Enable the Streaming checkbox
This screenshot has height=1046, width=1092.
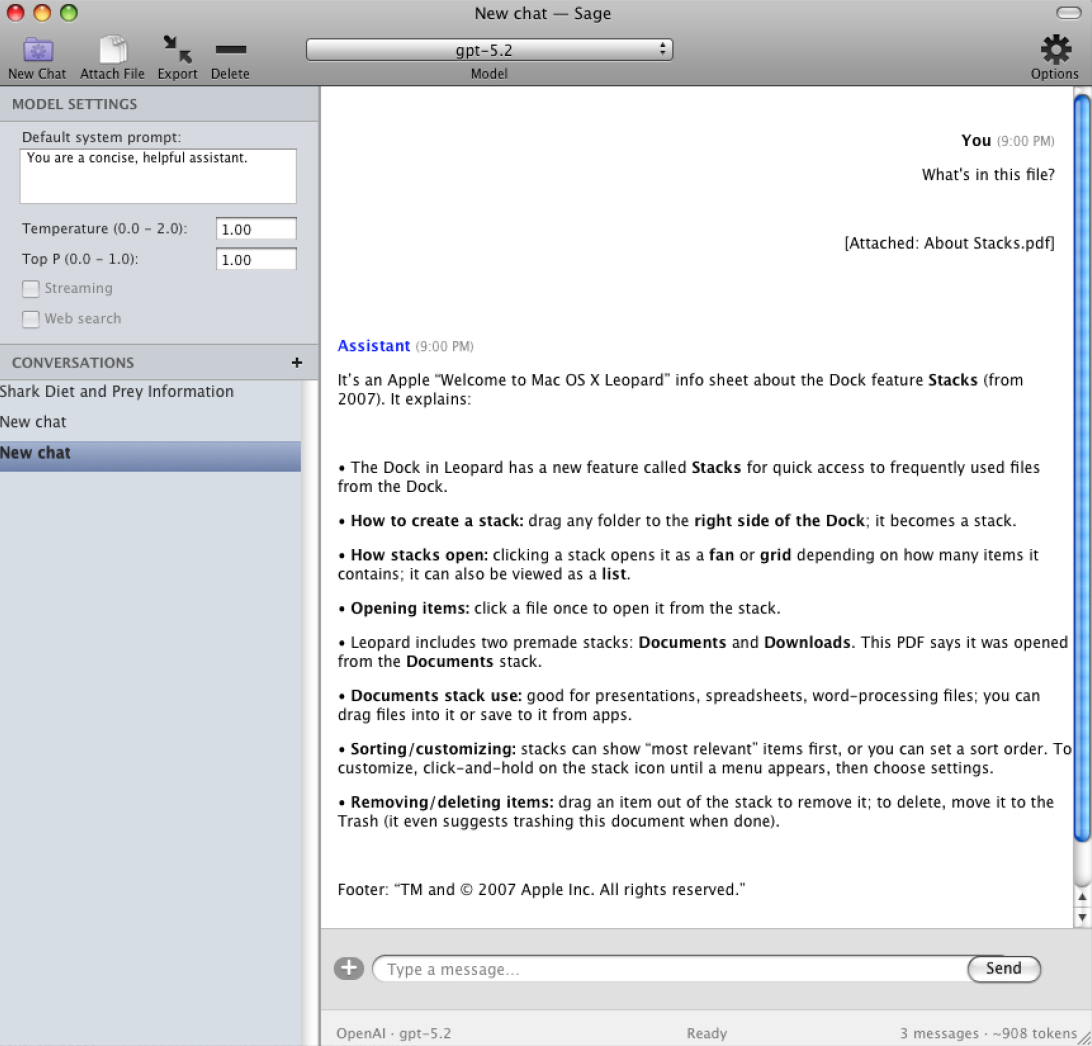[x=31, y=288]
